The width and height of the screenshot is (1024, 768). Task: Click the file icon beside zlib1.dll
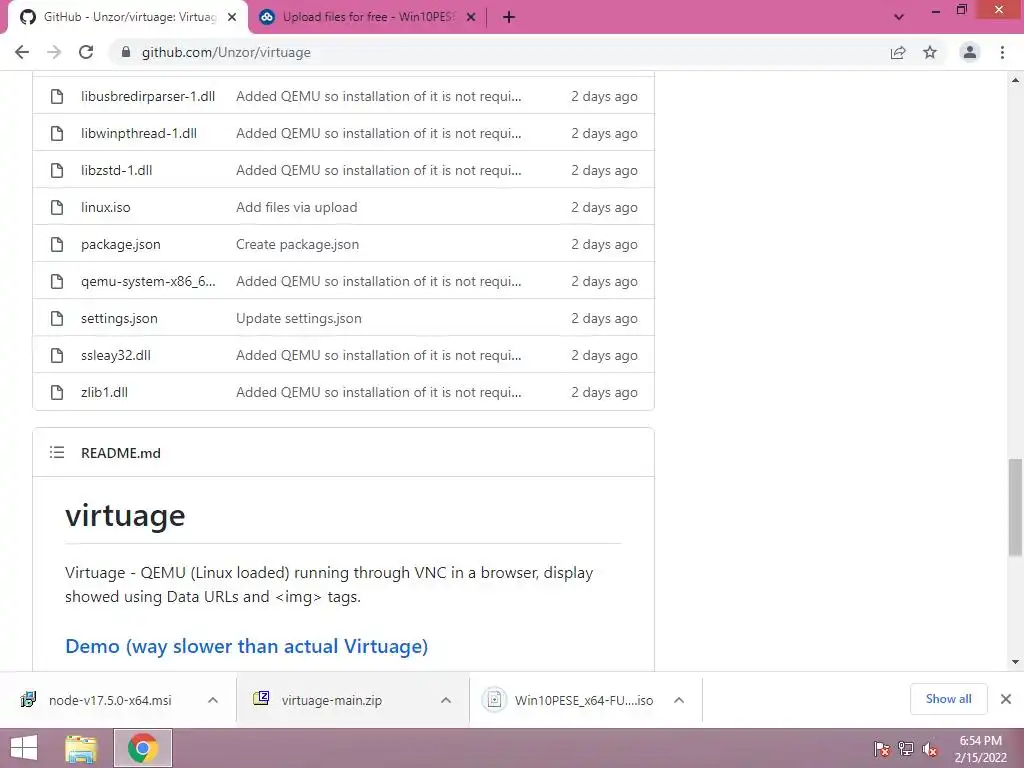click(x=57, y=392)
